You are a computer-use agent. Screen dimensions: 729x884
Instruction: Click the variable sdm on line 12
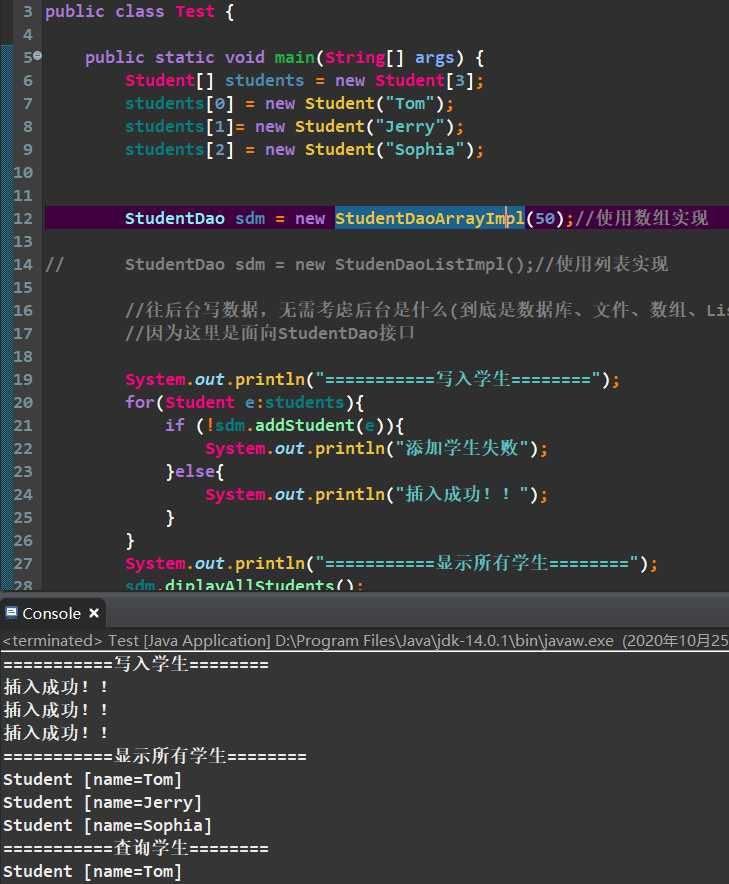click(250, 219)
